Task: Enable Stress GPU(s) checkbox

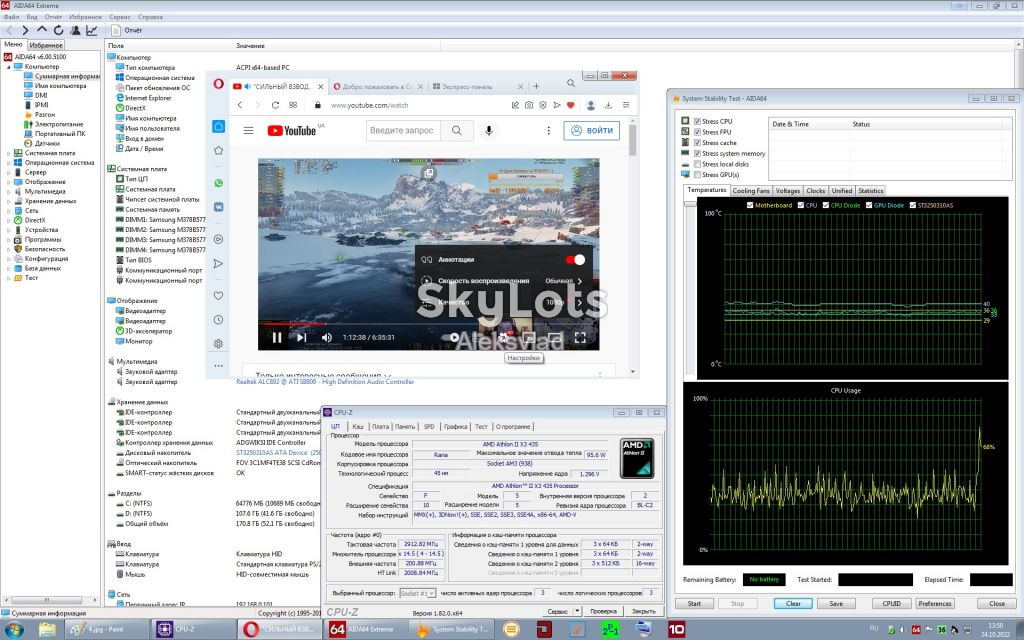Action: click(x=697, y=175)
